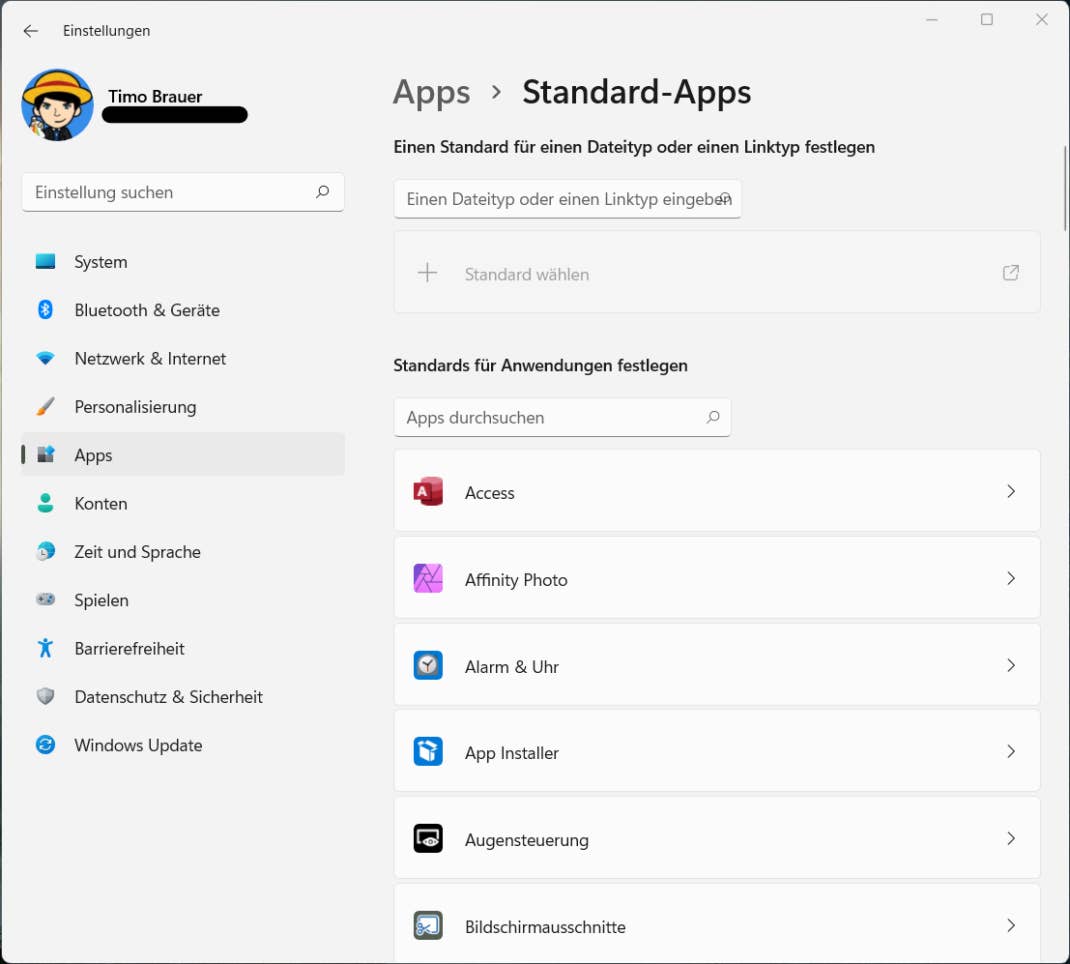Click the user profile avatar picture
1070x964 pixels.
click(57, 105)
